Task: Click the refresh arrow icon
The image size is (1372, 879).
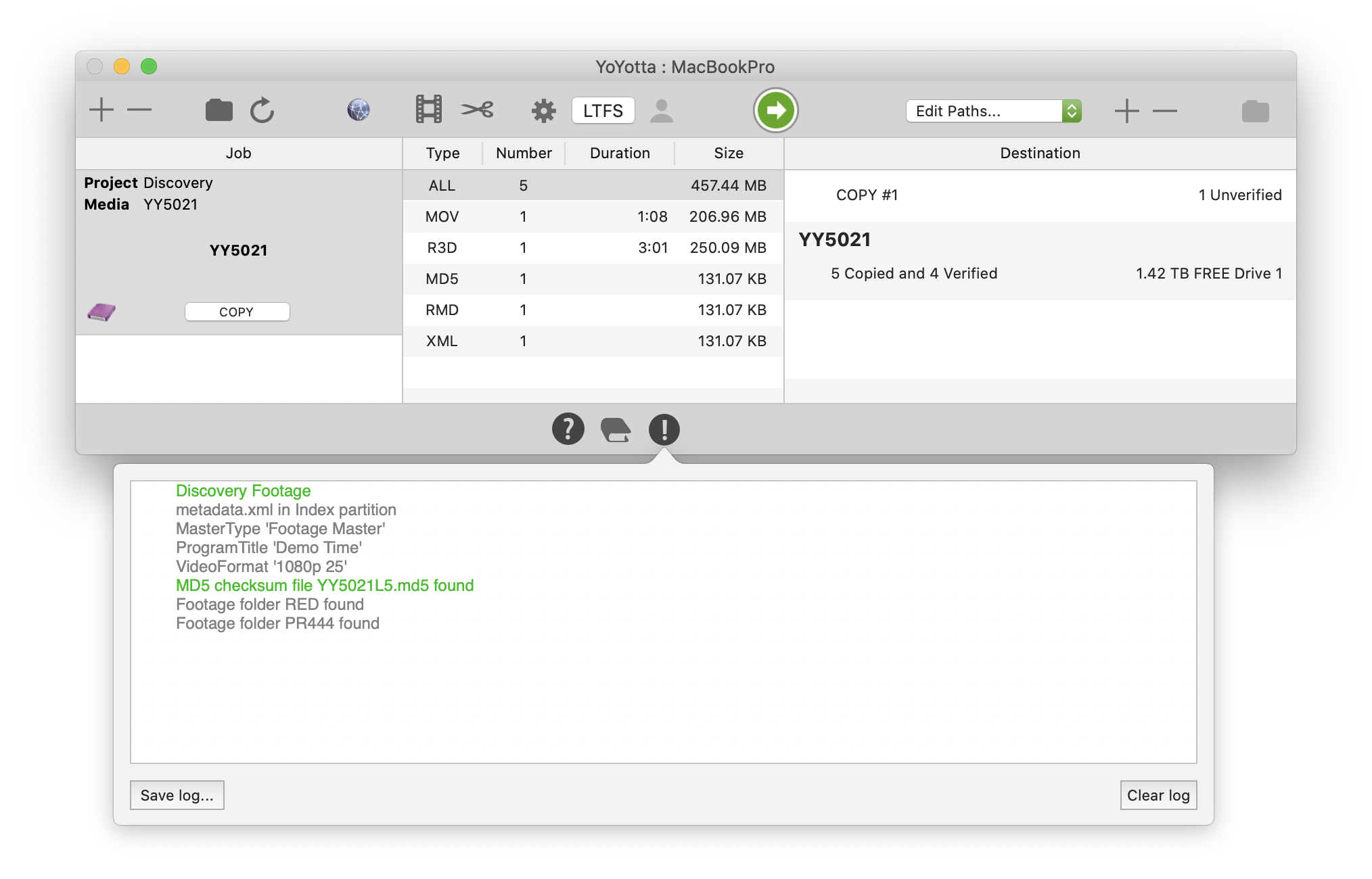Action: (x=262, y=110)
